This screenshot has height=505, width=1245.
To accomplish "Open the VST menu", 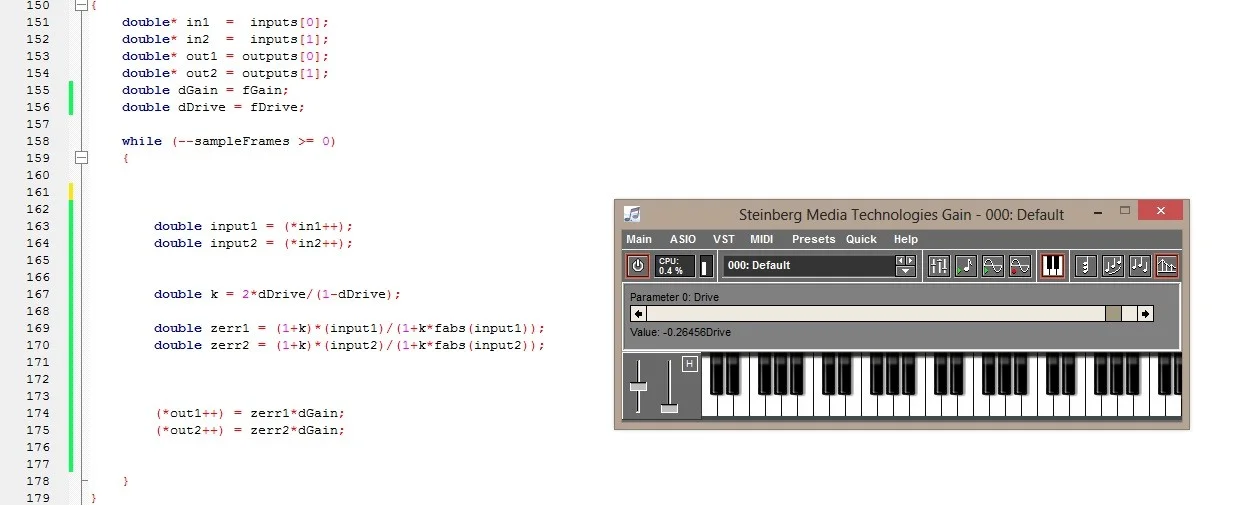I will (724, 239).
